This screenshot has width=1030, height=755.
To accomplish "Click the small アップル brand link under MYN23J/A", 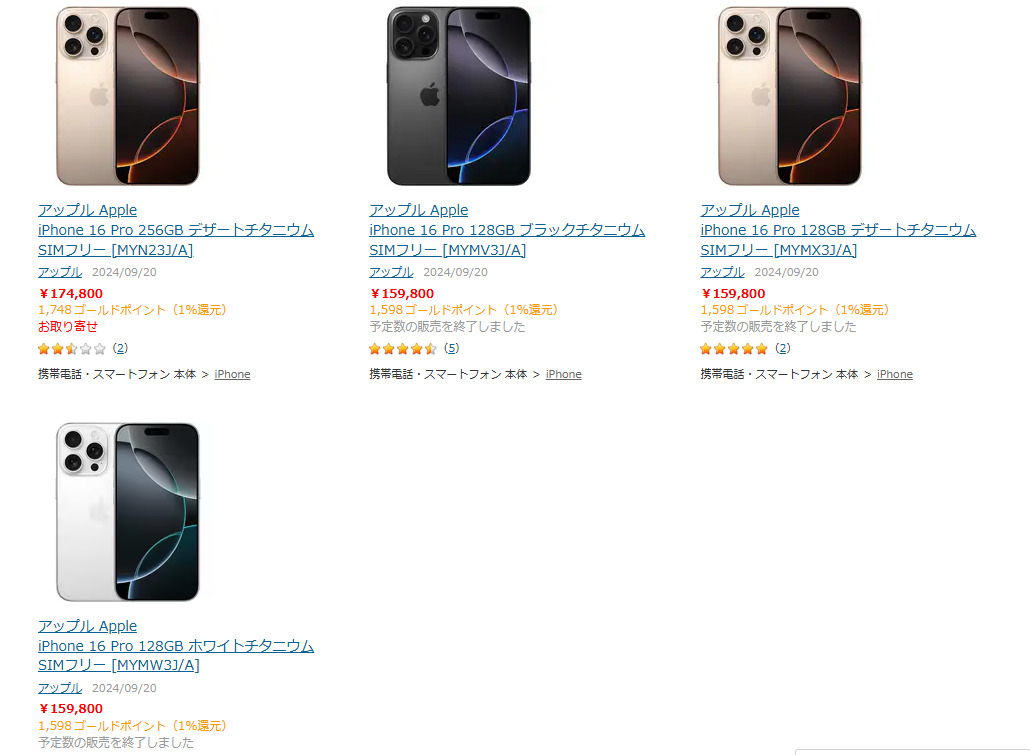I will click(x=60, y=272).
